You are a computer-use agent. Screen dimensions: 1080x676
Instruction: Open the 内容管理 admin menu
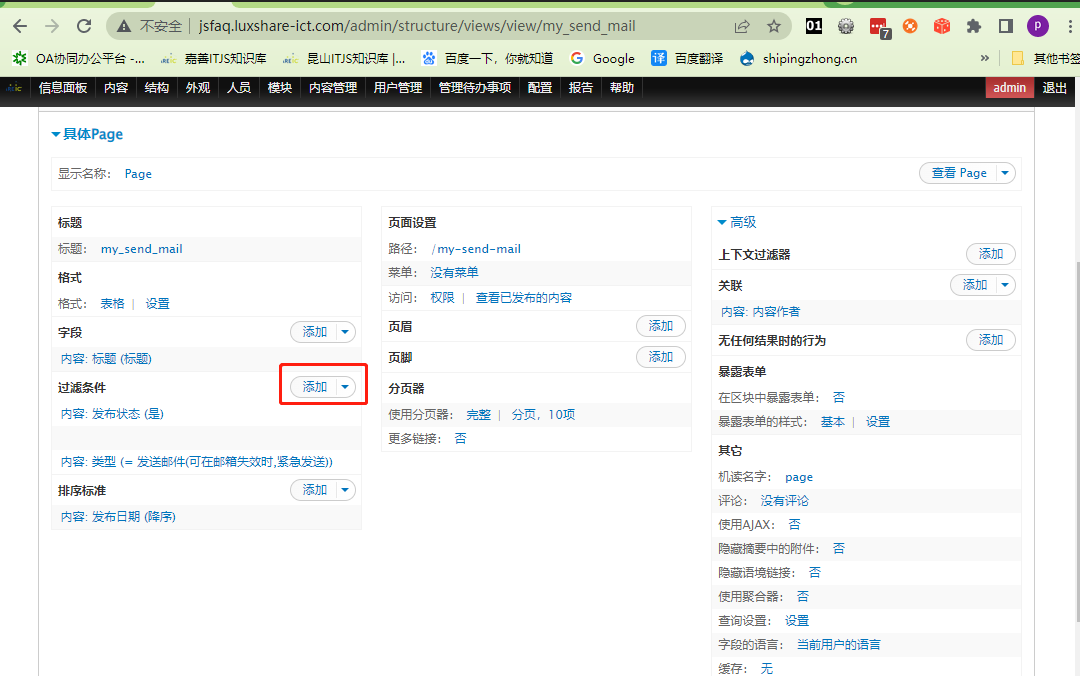332,88
